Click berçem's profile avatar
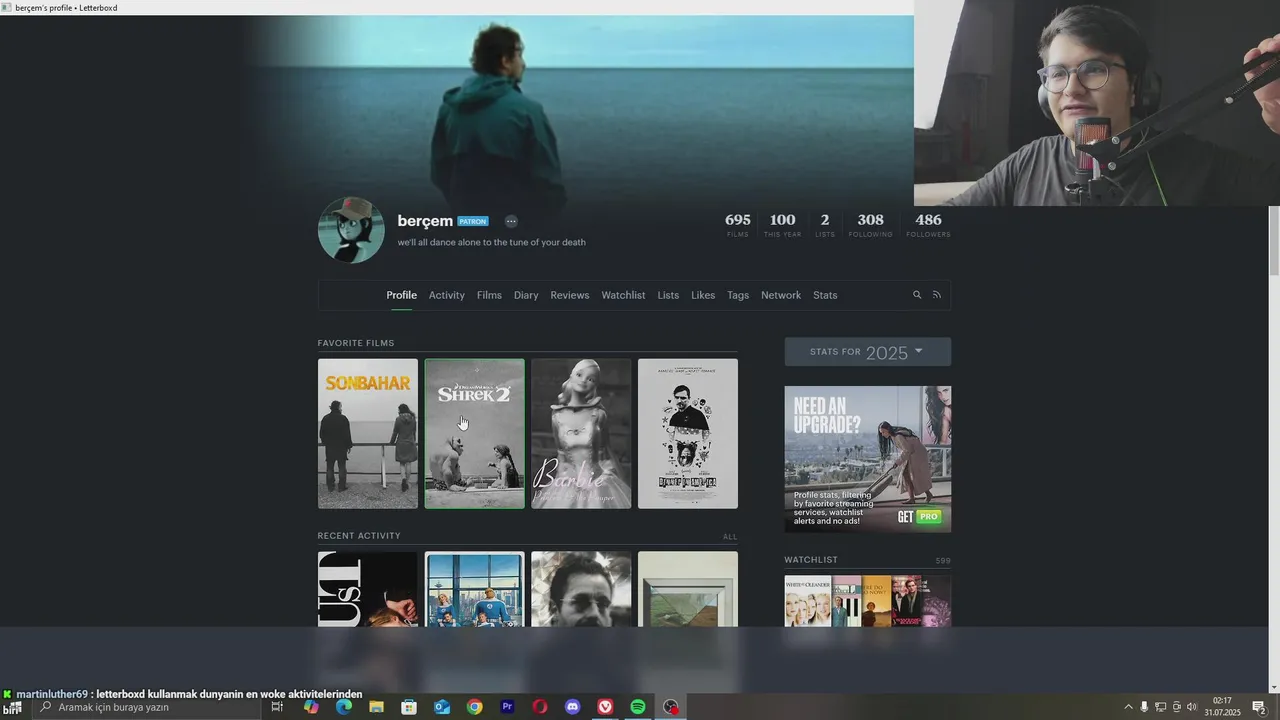 coord(351,230)
